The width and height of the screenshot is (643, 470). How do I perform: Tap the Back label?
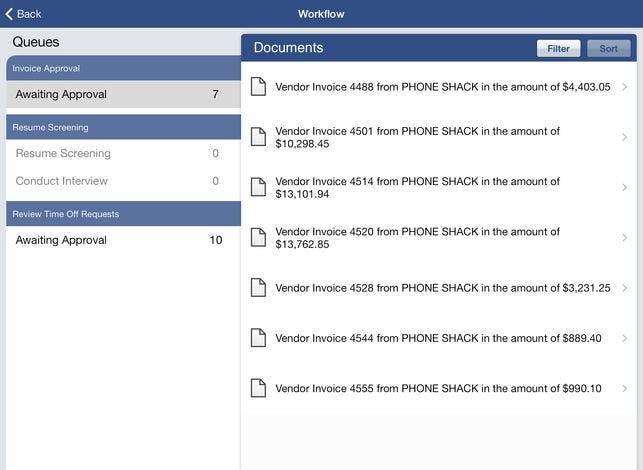(29, 14)
